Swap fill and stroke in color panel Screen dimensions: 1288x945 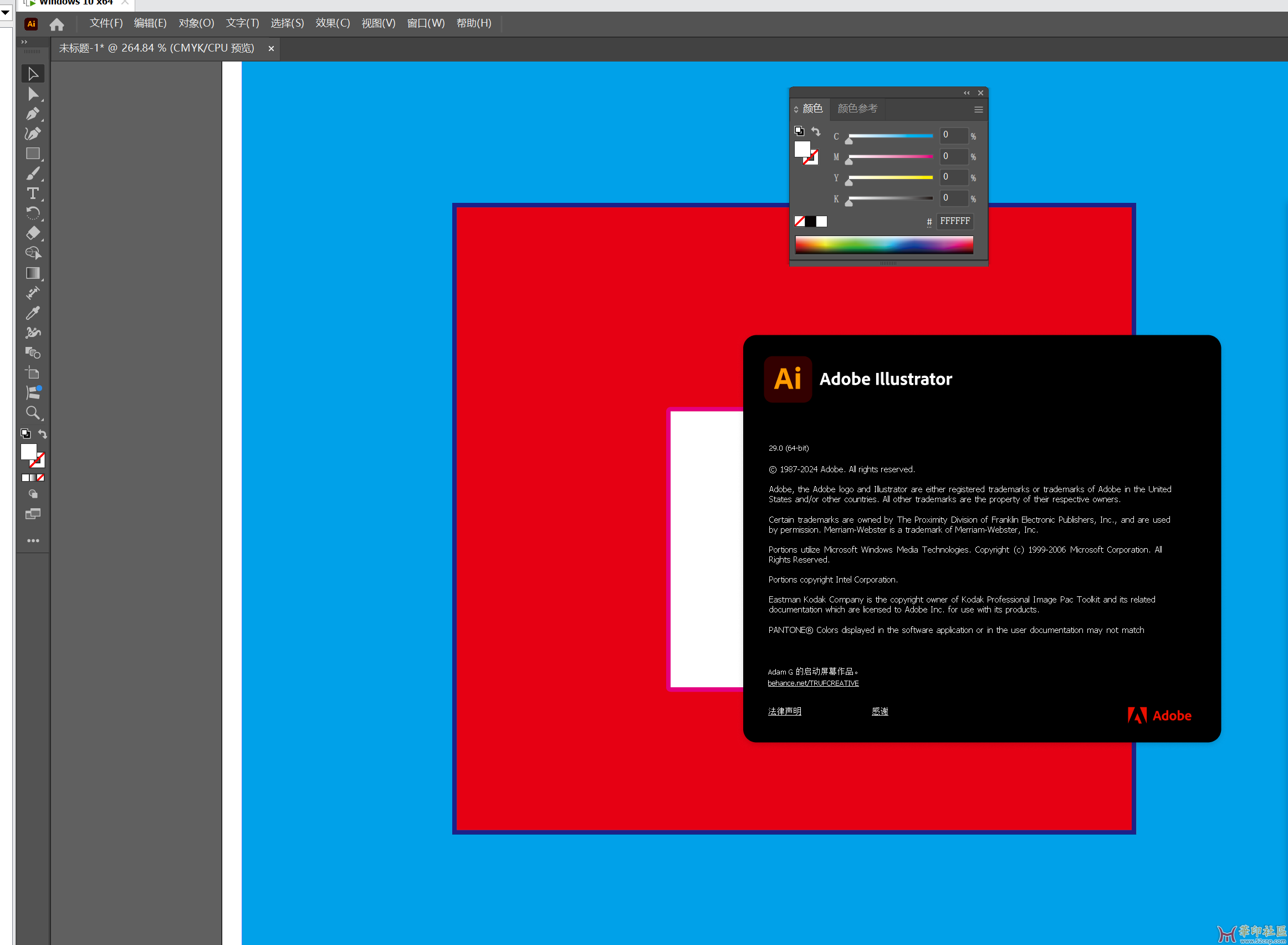[x=816, y=131]
